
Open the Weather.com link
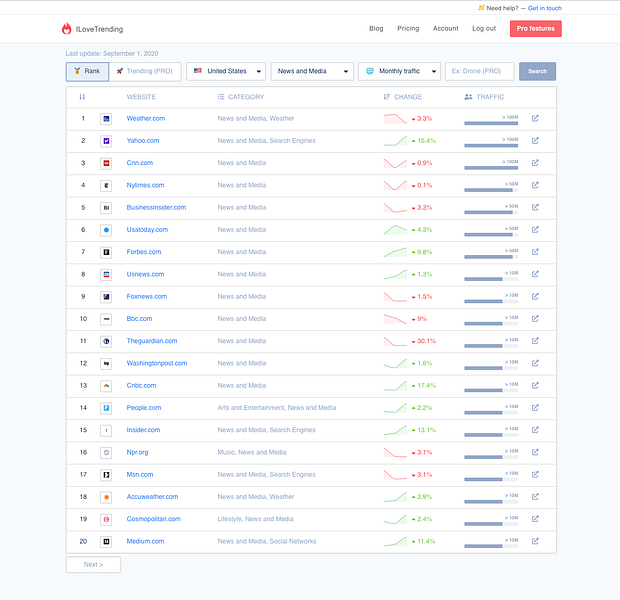146,118
